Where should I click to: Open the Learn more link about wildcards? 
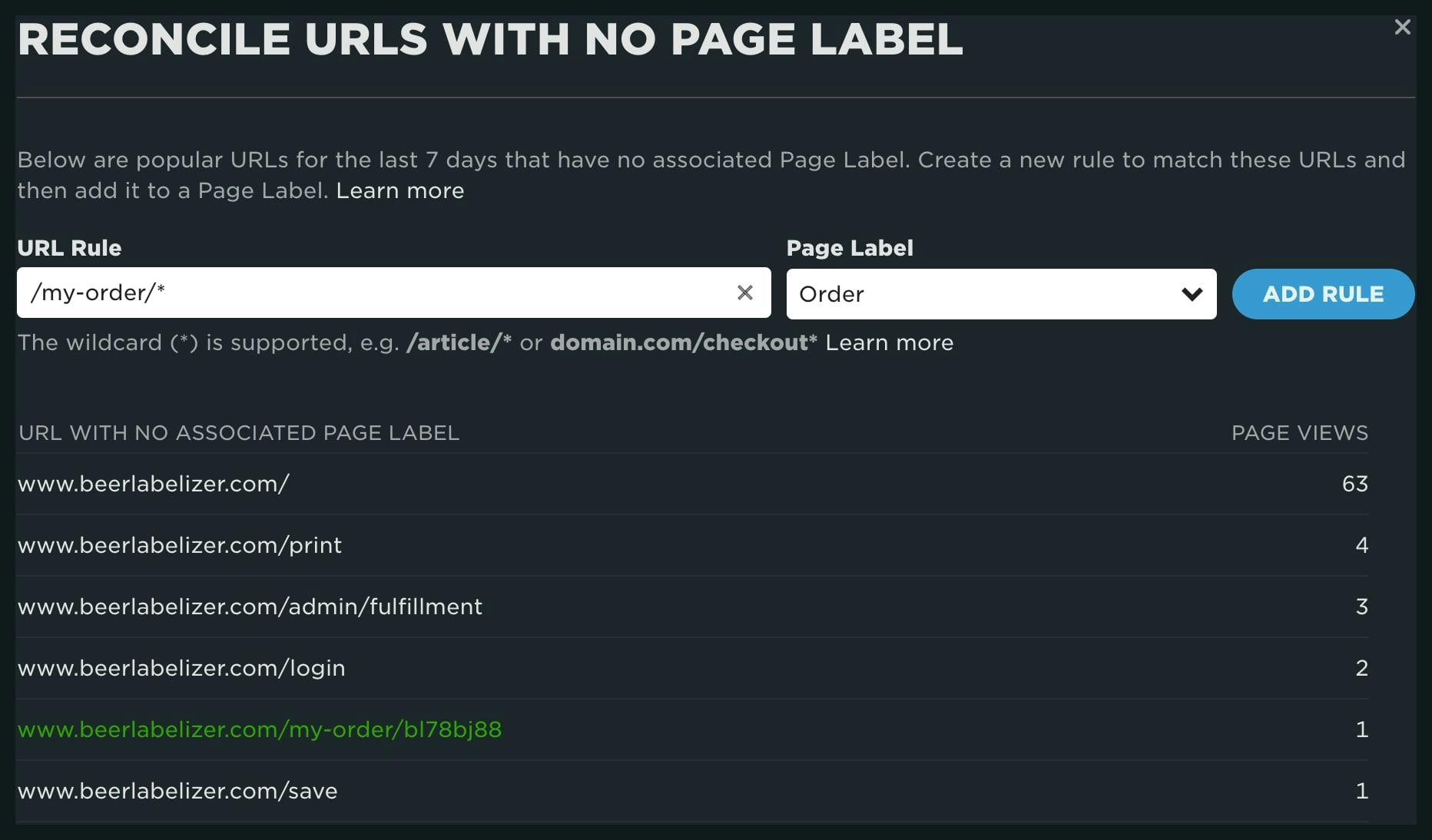pos(889,342)
